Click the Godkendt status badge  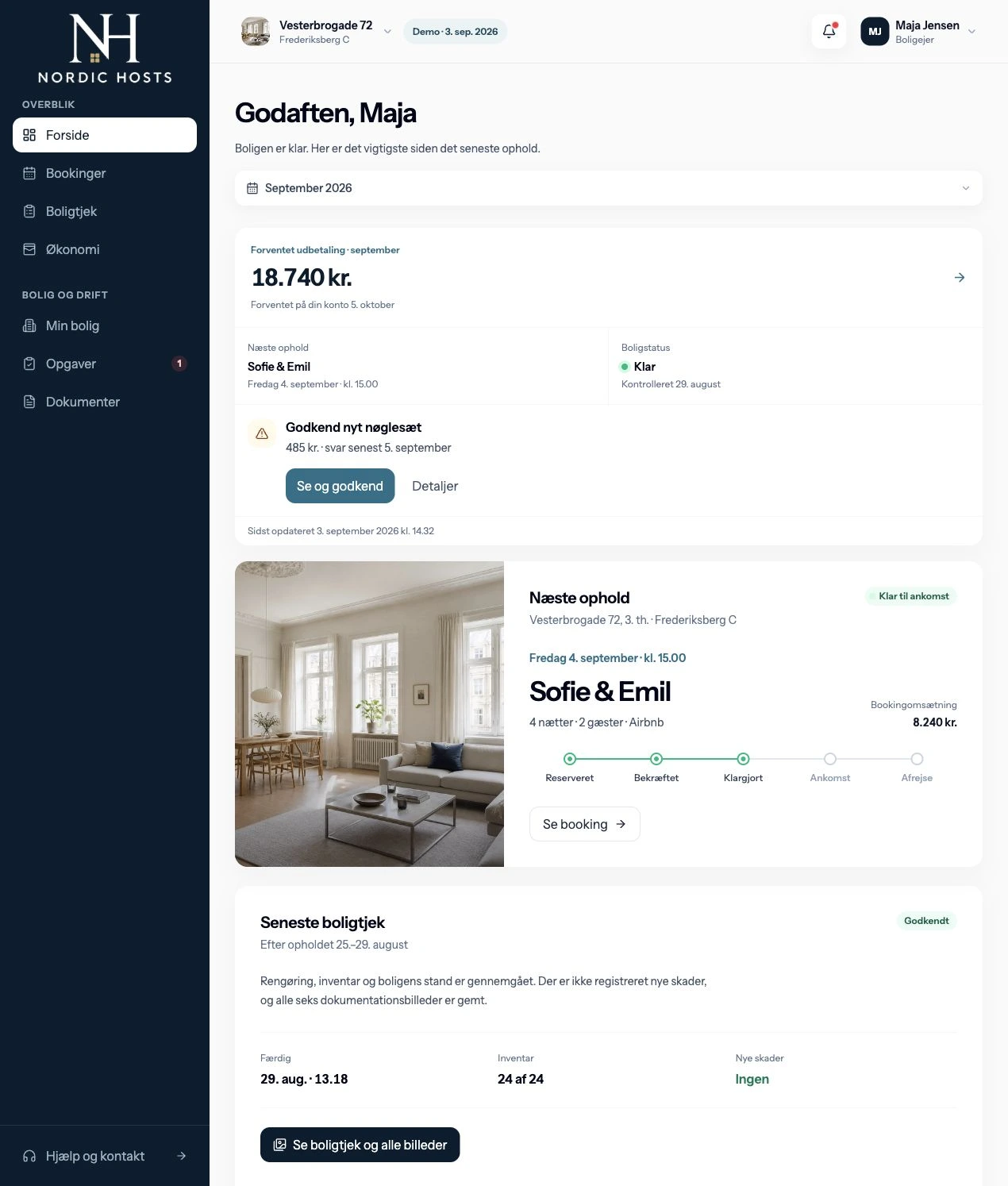pyautogui.click(x=926, y=921)
